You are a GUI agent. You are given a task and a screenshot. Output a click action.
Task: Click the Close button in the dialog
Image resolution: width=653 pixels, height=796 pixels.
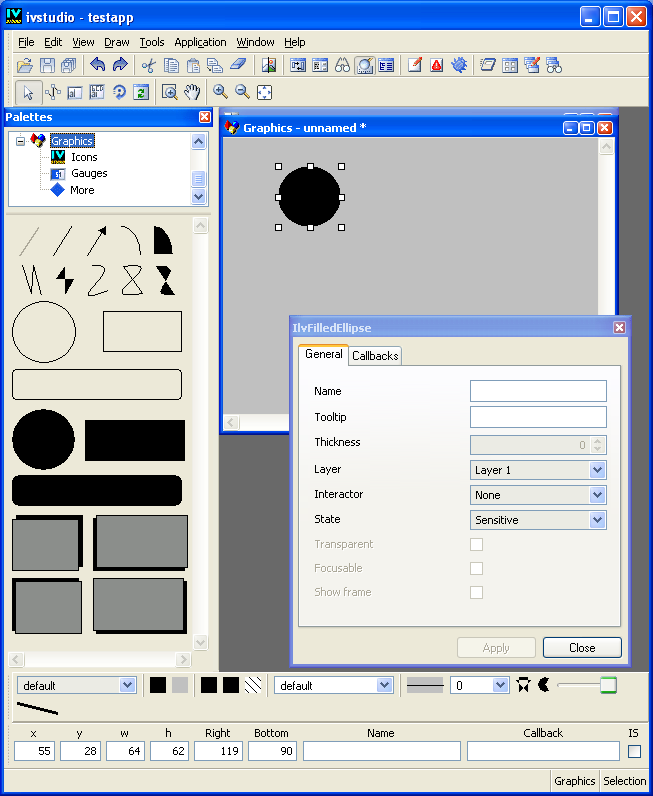(582, 648)
